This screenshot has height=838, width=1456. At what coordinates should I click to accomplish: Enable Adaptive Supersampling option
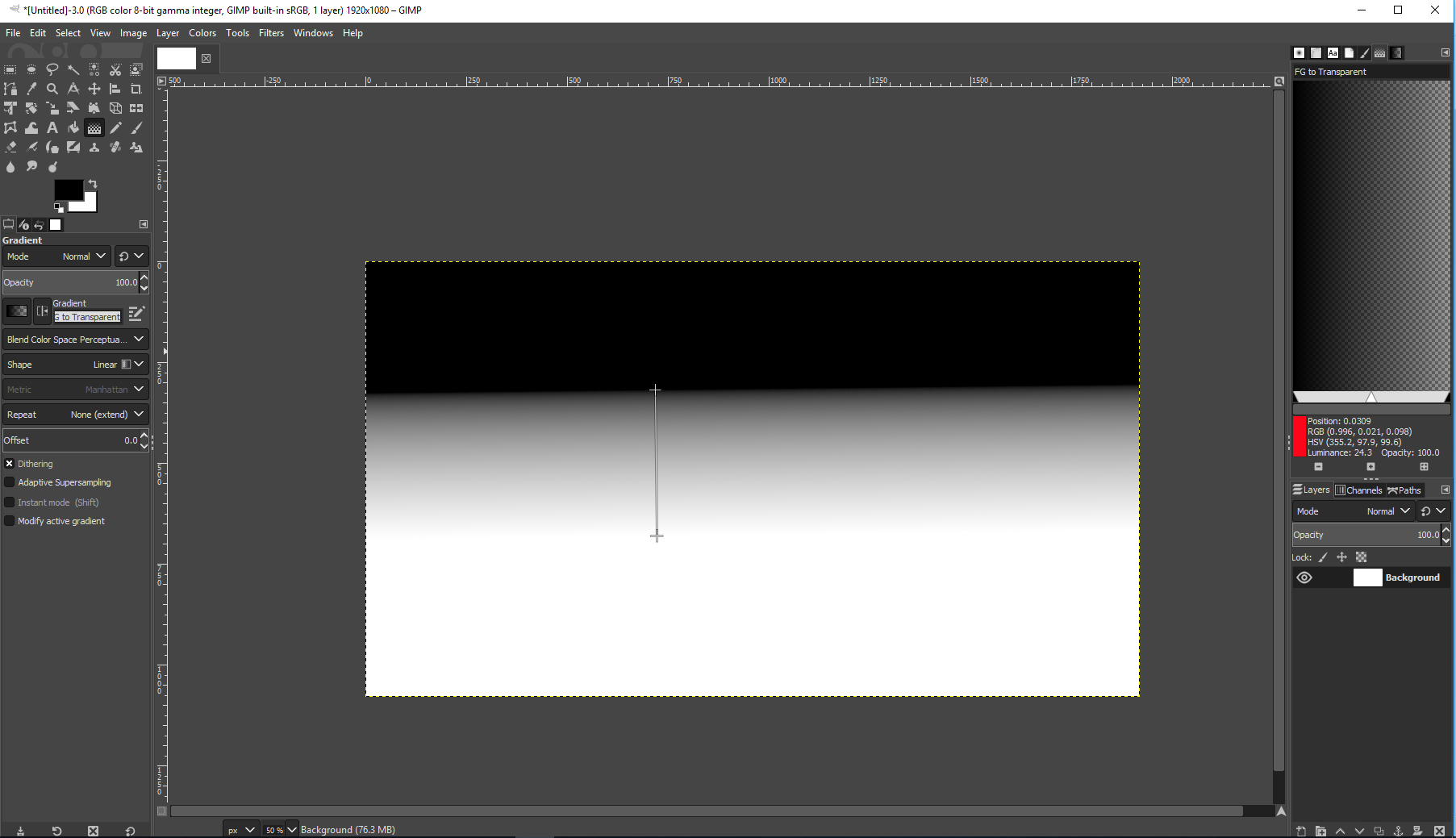tap(10, 482)
